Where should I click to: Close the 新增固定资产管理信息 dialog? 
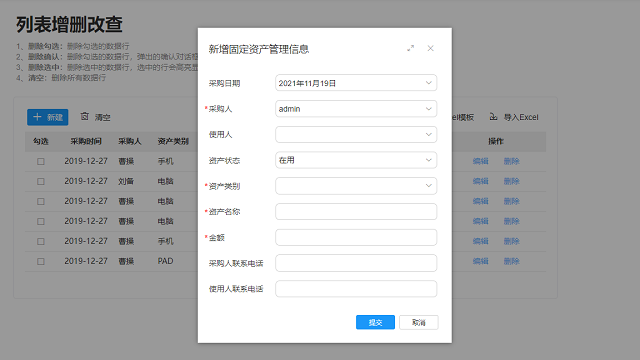pos(430,48)
